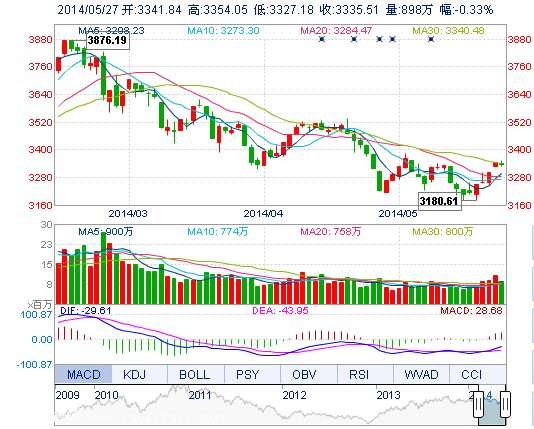
Task: Click the 2009 year on overview timeline
Action: (67, 395)
